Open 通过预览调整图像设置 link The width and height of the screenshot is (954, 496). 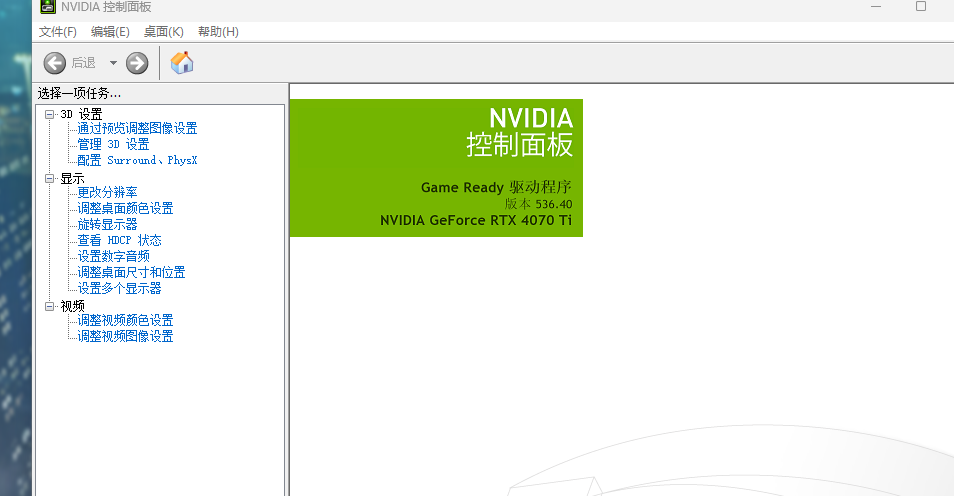pyautogui.click(x=137, y=128)
